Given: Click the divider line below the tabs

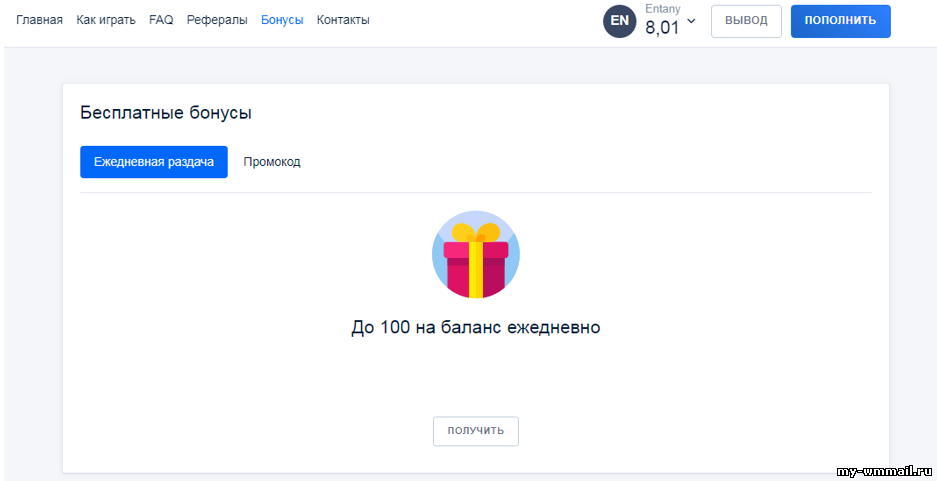Looking at the screenshot, I should [x=476, y=192].
